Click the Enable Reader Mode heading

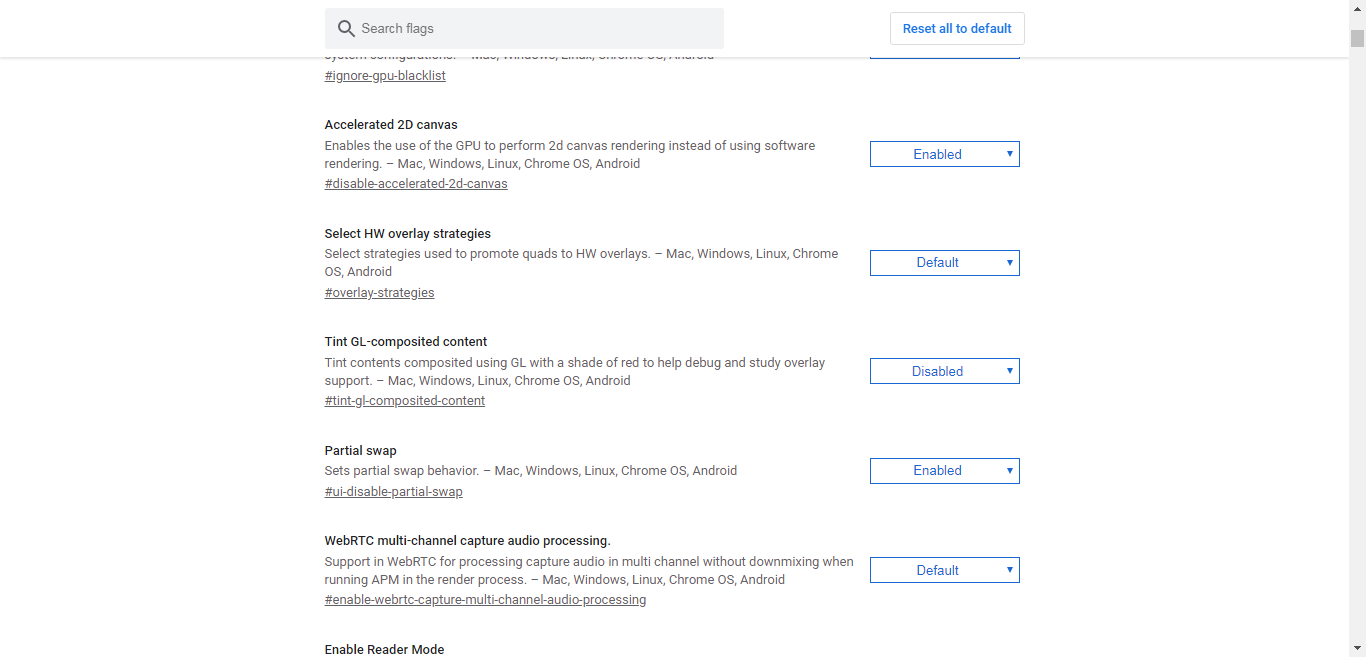pyautogui.click(x=384, y=649)
